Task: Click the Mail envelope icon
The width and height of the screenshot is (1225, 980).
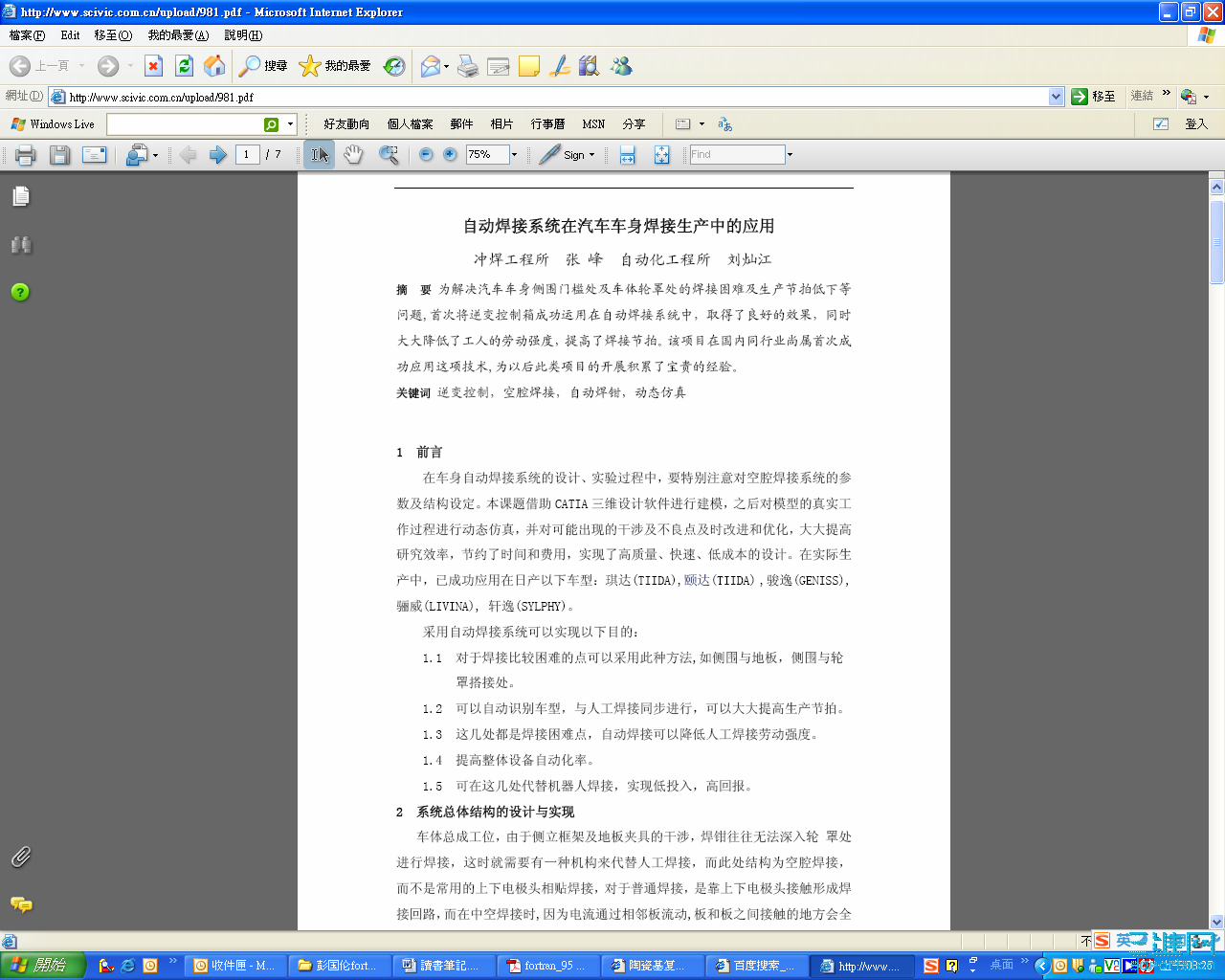Action: tap(431, 66)
